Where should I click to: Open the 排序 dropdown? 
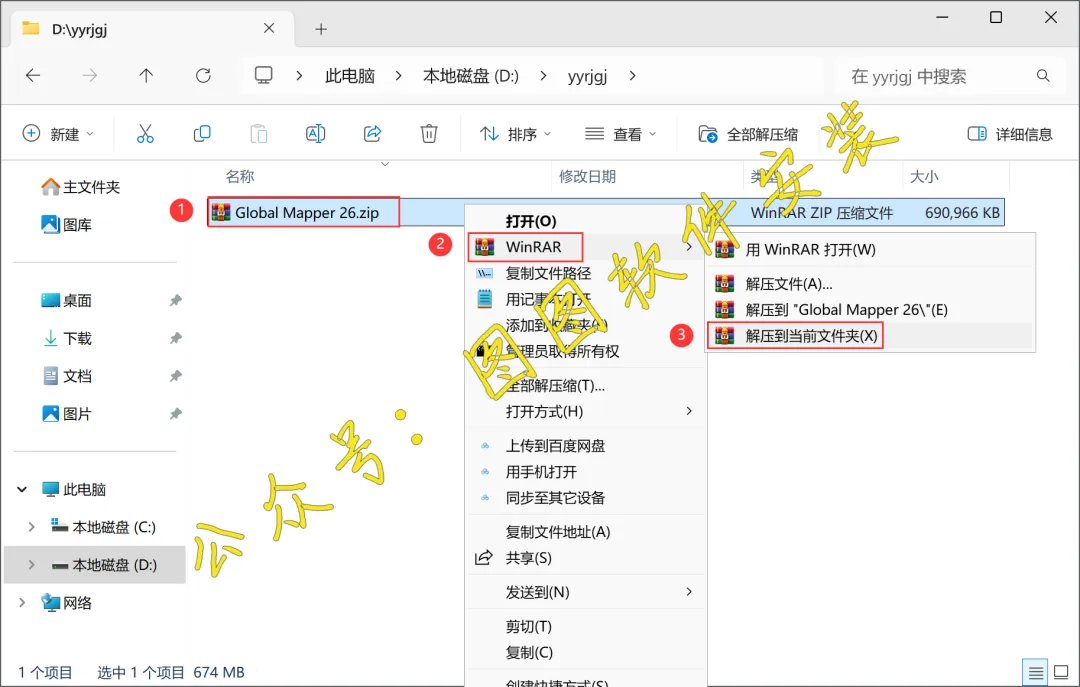click(516, 134)
